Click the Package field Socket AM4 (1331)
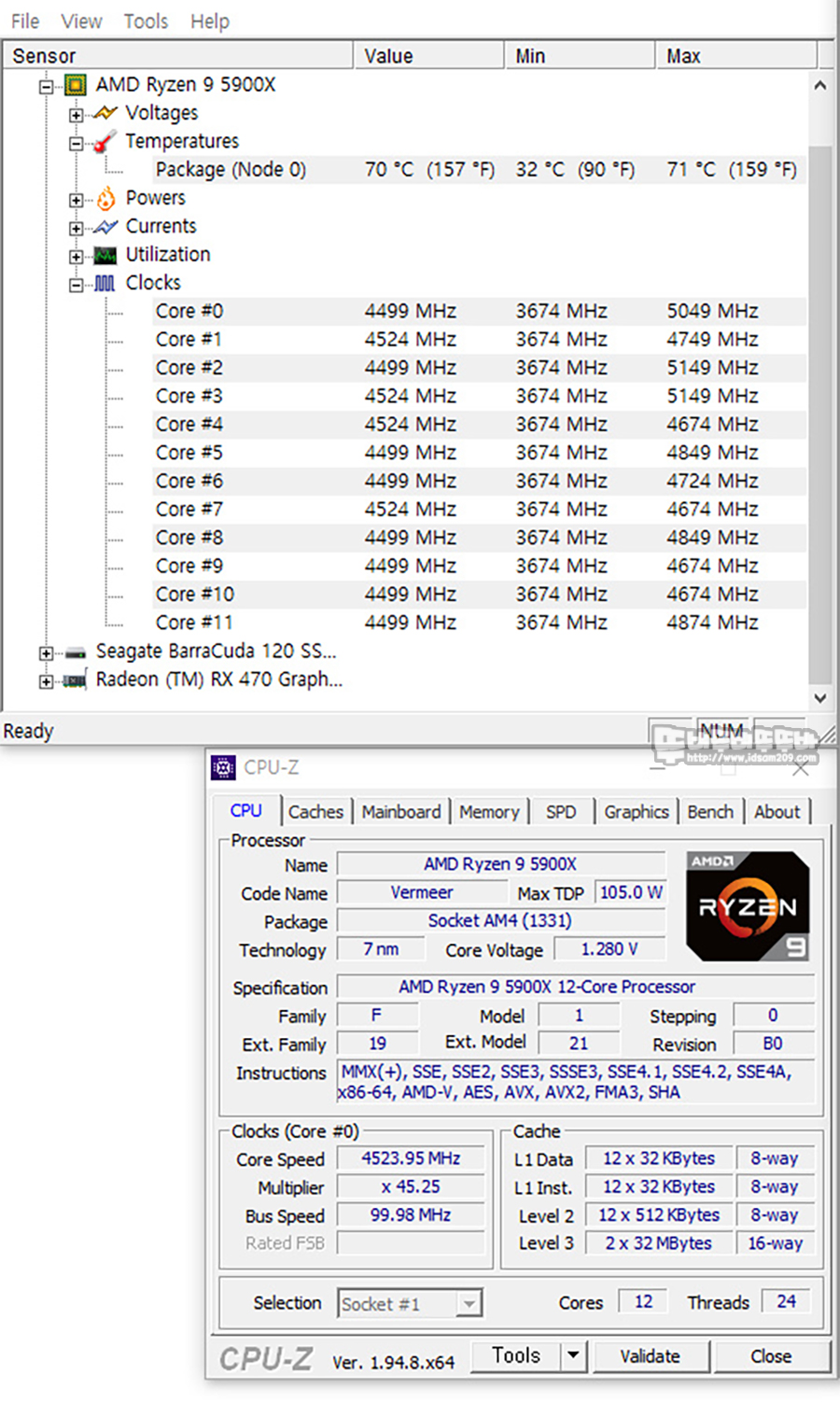This screenshot has width=840, height=1402. pyautogui.click(x=500, y=921)
